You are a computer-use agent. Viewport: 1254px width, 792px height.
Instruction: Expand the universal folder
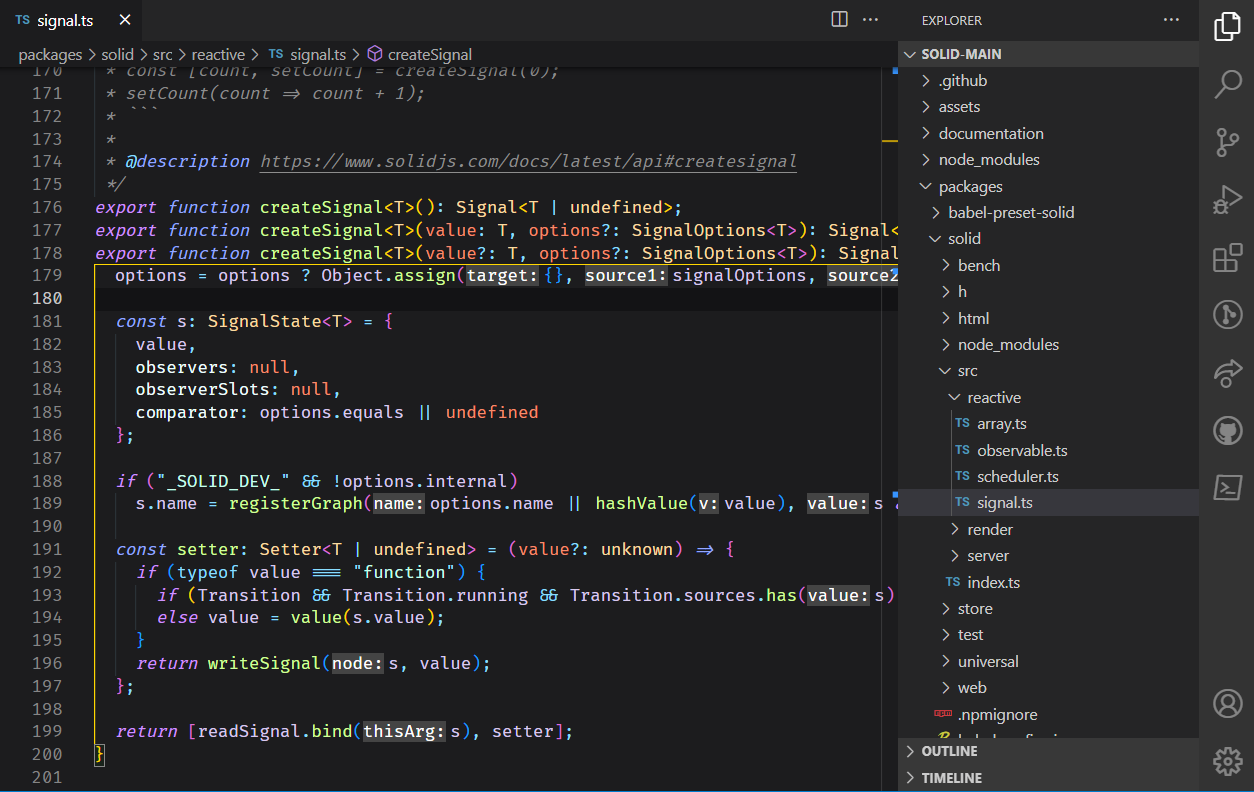[1048, 661]
